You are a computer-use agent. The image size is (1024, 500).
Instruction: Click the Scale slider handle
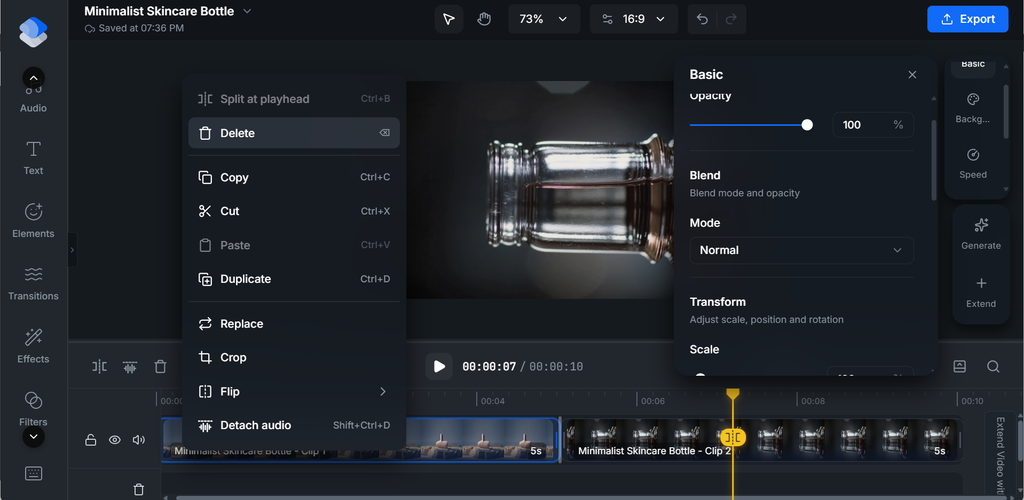(701, 376)
